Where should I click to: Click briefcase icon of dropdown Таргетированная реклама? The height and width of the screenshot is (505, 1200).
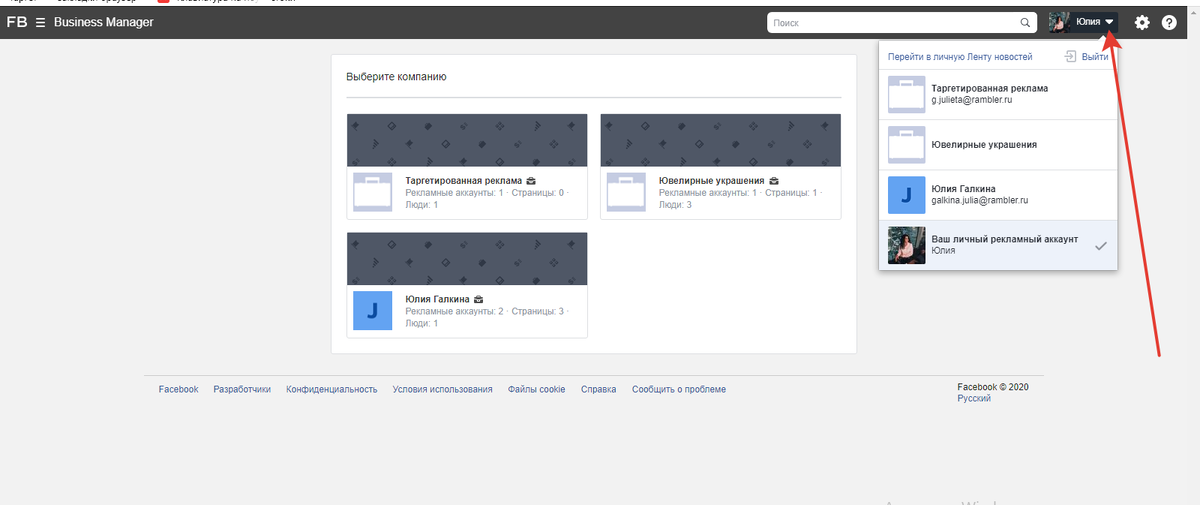tap(907, 95)
